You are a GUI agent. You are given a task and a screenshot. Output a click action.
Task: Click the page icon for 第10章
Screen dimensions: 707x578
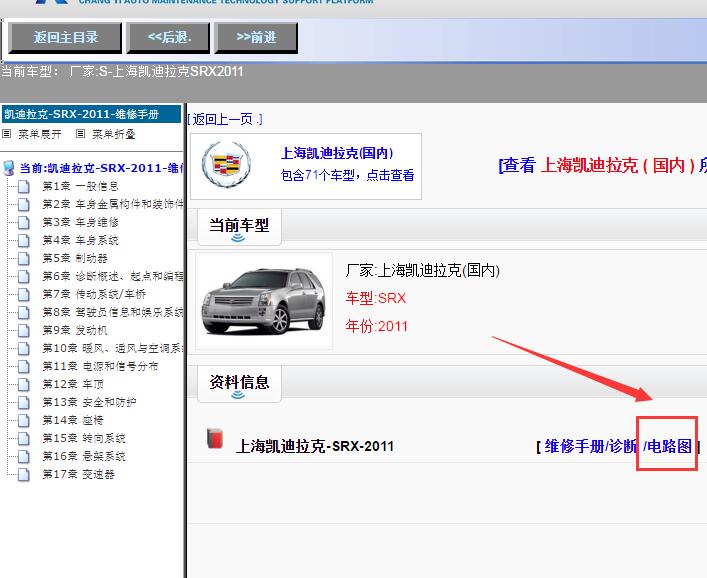click(x=24, y=349)
